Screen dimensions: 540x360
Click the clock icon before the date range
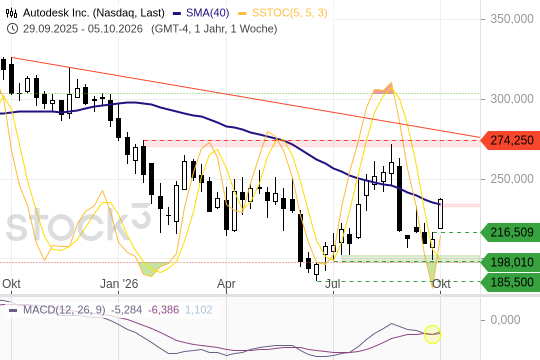point(12,29)
